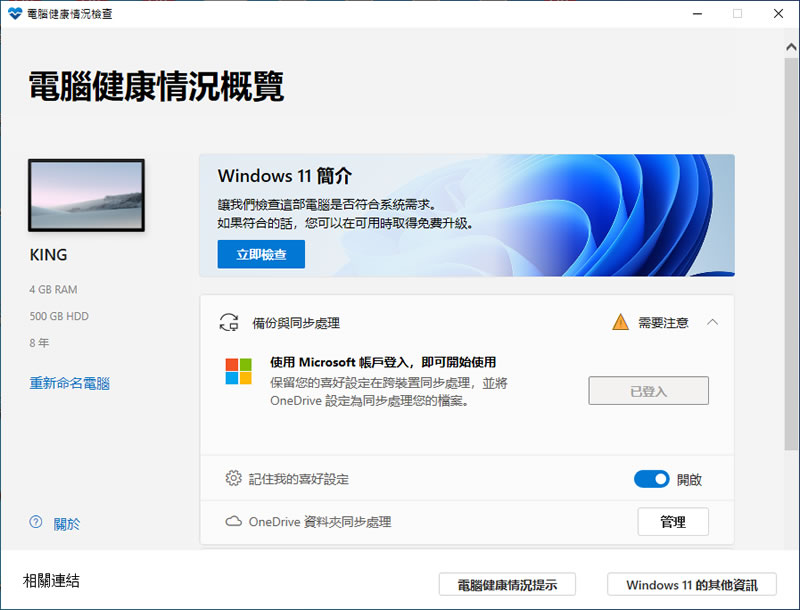This screenshot has height=610, width=800.
Task: Click the gear icon beside 記住我的喜好設定
Action: pos(233,478)
